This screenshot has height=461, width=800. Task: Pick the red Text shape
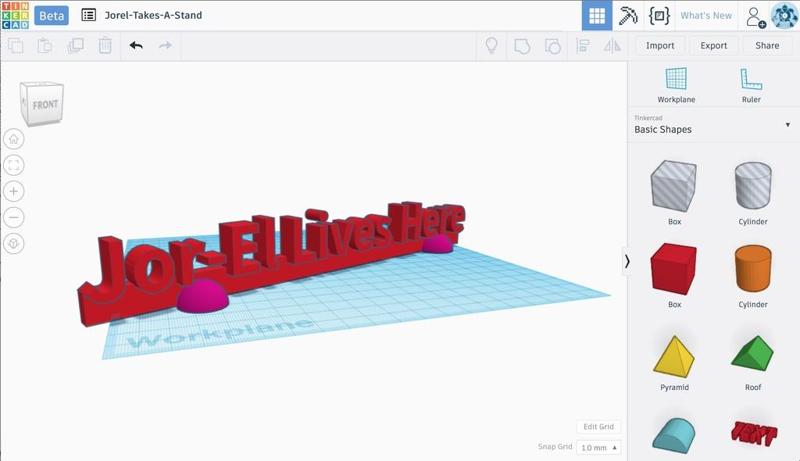[x=754, y=433]
